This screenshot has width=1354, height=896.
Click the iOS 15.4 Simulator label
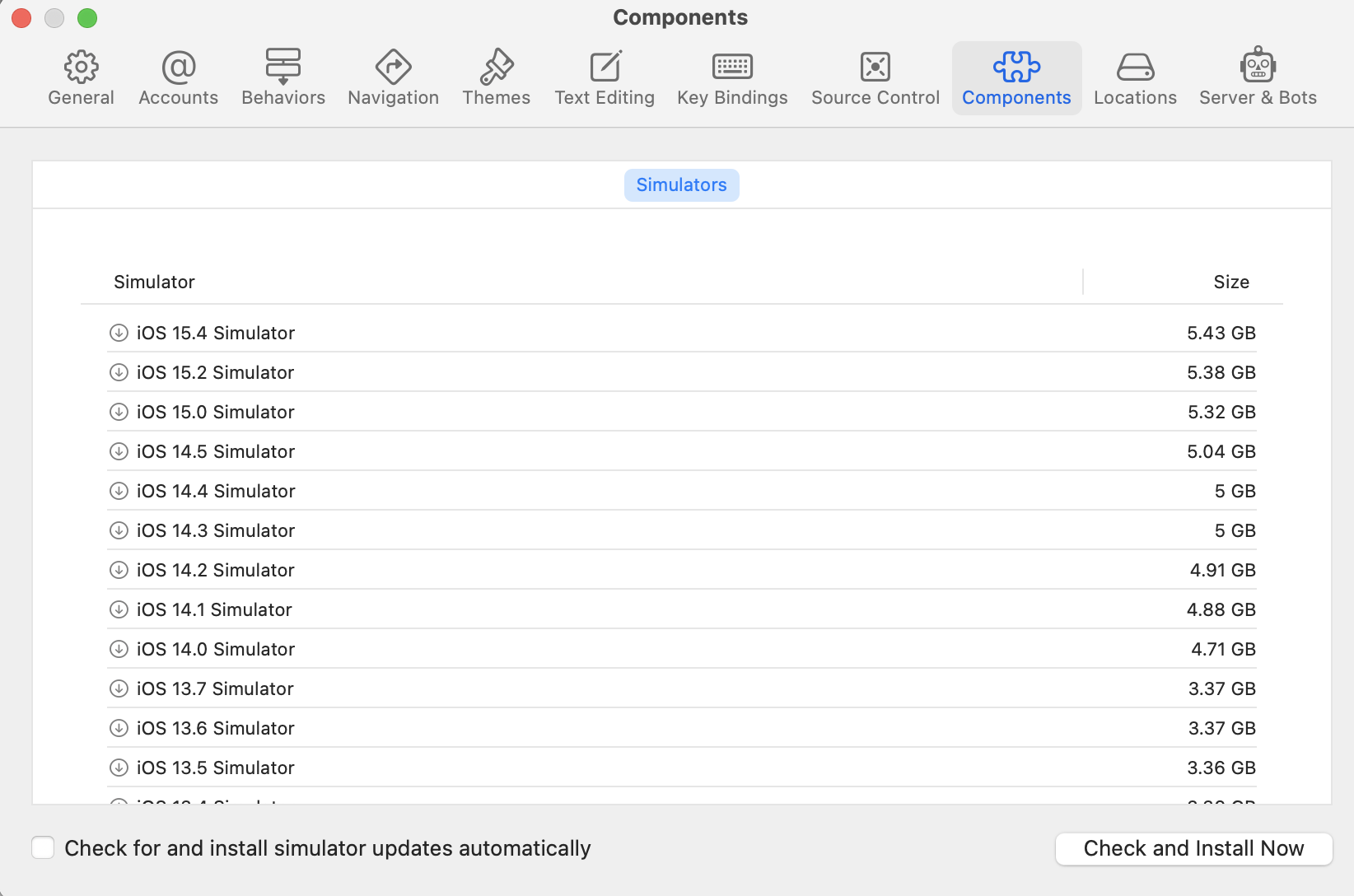216,333
